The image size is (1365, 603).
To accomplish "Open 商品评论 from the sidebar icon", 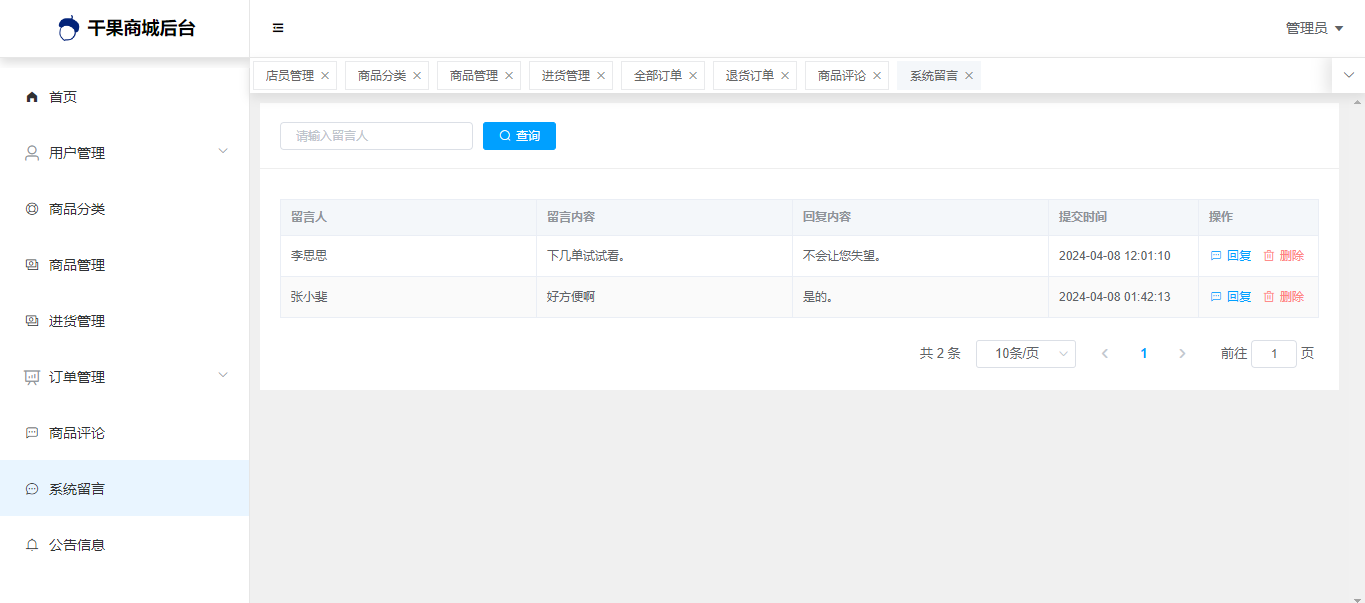I will pos(32,433).
